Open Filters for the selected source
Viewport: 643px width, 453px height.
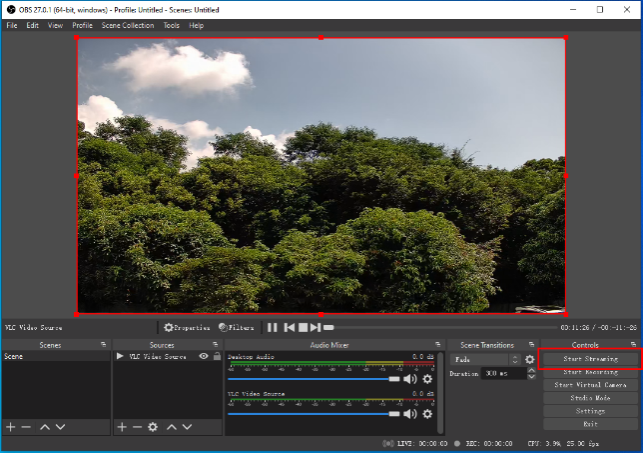point(236,327)
